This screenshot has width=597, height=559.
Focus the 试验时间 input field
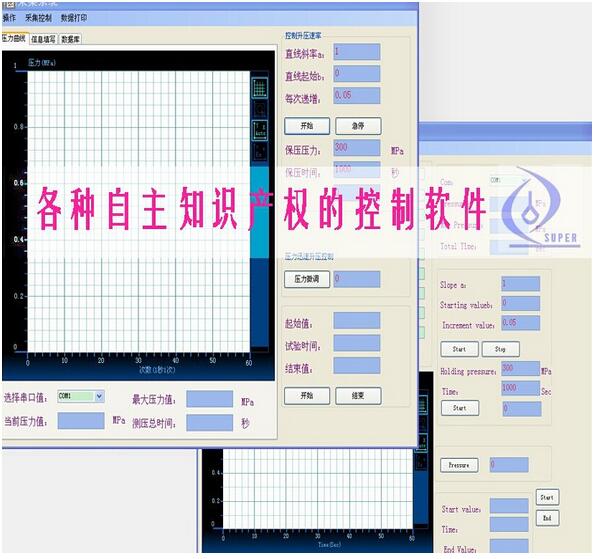357,343
